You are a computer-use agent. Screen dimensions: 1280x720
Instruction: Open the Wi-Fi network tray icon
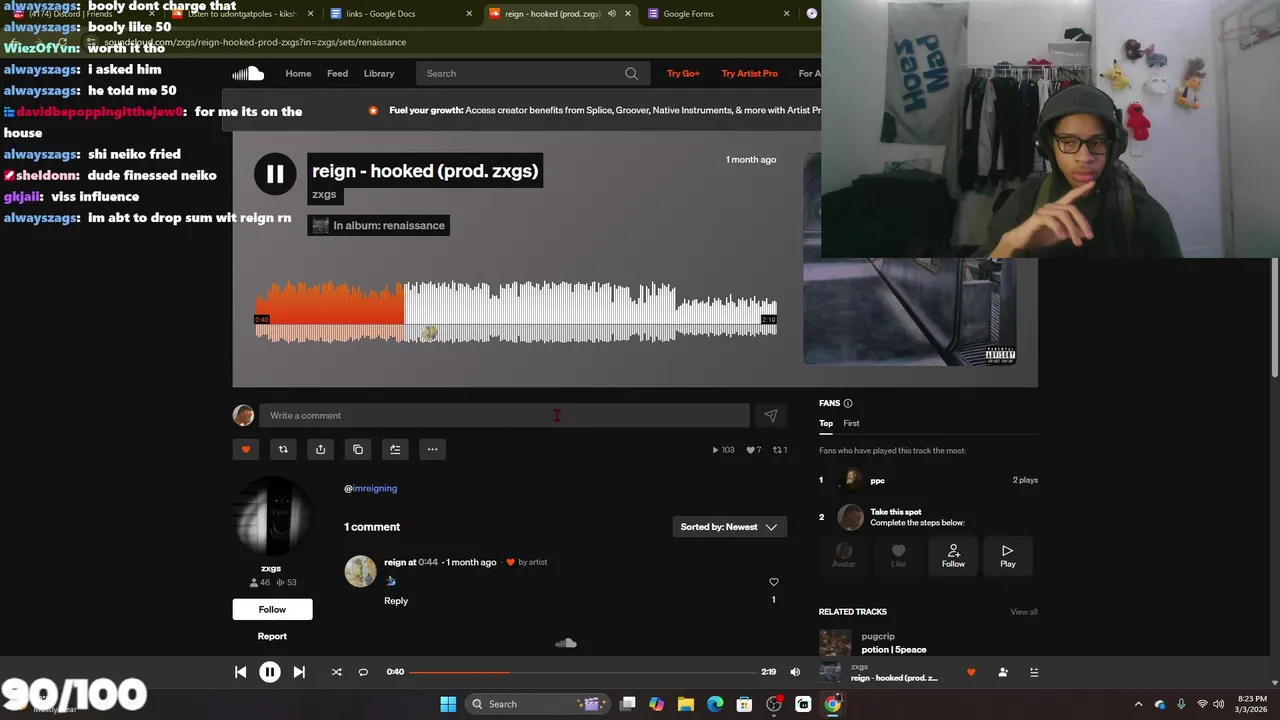pyautogui.click(x=1202, y=704)
